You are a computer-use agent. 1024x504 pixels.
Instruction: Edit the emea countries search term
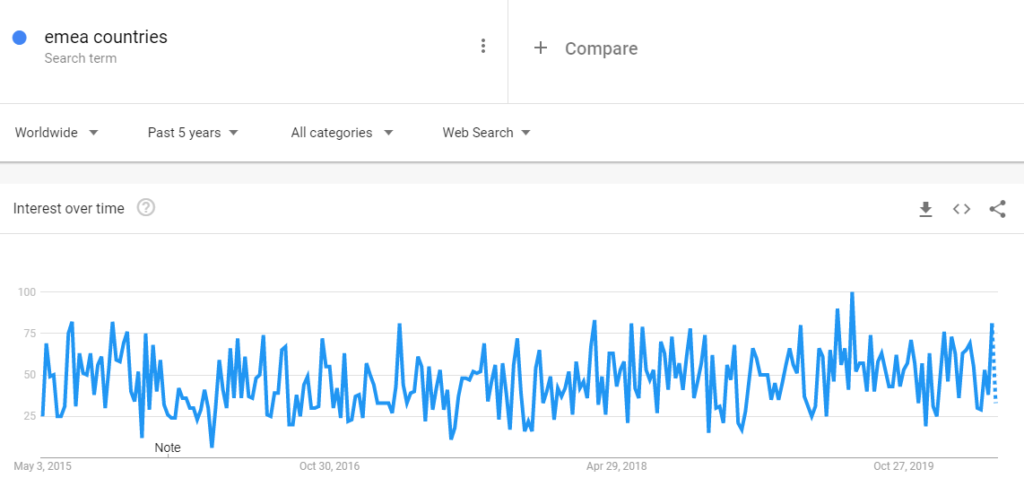click(106, 38)
